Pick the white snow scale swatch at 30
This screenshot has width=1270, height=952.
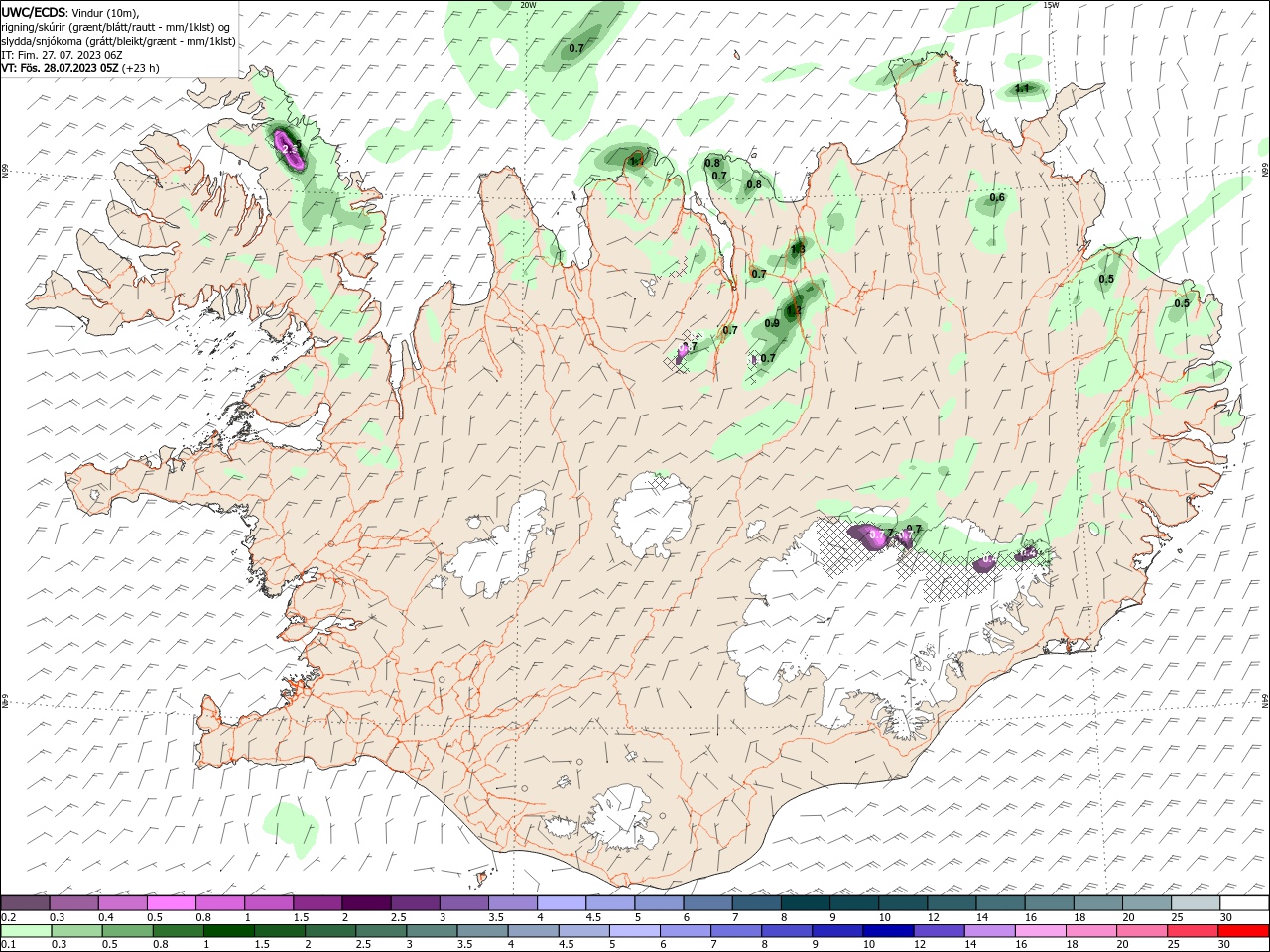(1244, 903)
